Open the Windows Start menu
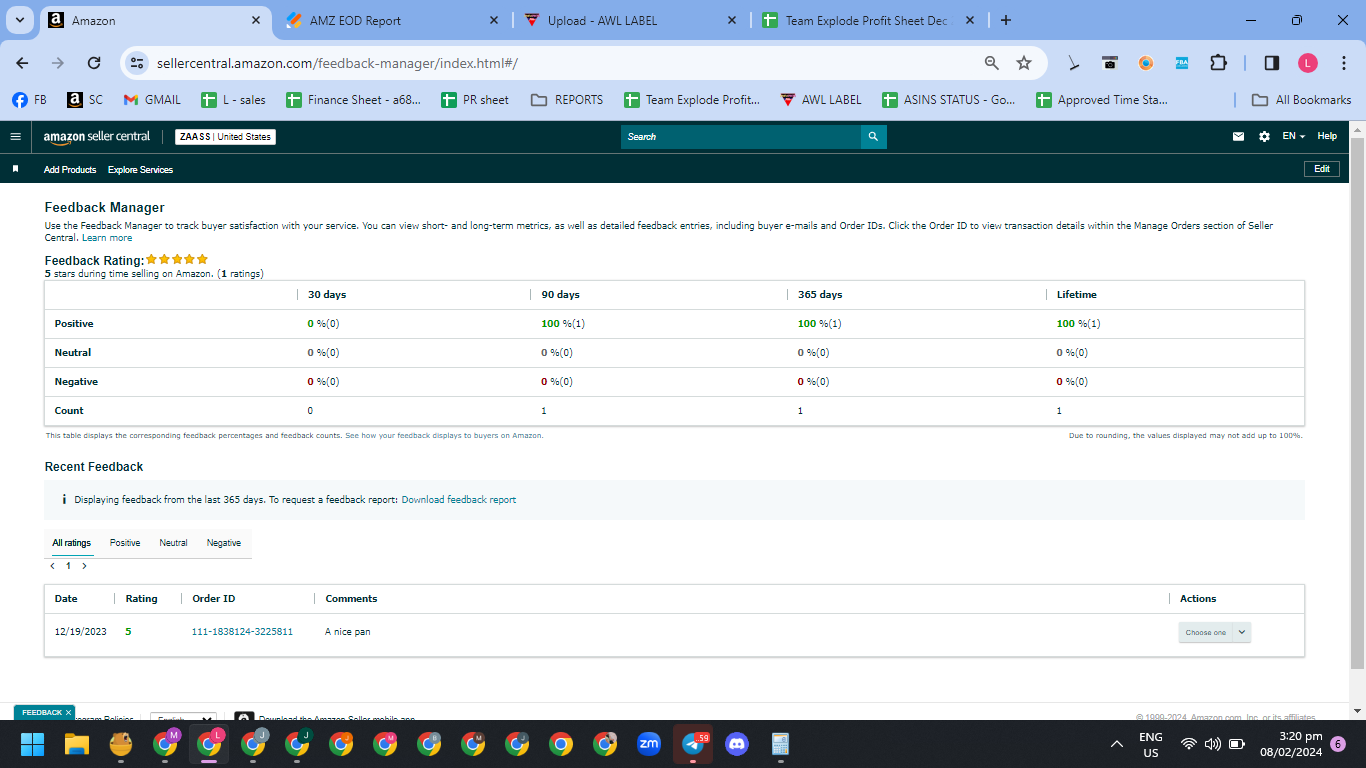The width and height of the screenshot is (1366, 768). [33, 744]
